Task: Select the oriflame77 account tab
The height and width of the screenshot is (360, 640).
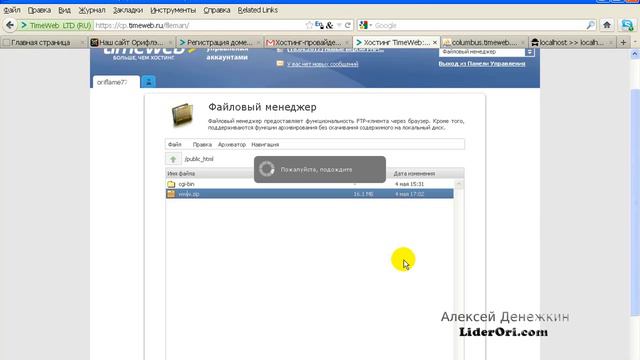Action: click(x=116, y=82)
